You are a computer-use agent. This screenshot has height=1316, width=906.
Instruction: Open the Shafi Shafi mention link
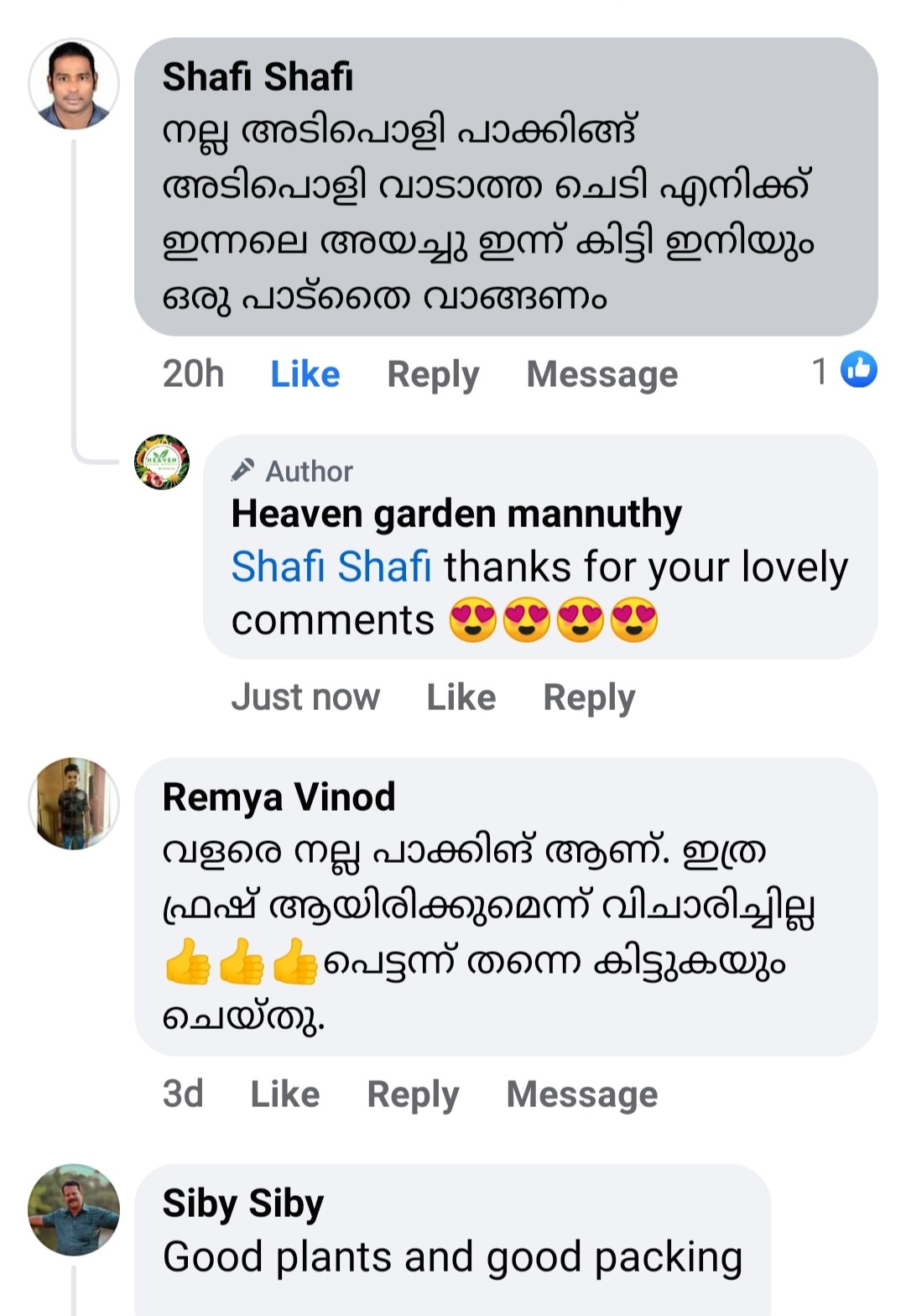[x=331, y=567]
